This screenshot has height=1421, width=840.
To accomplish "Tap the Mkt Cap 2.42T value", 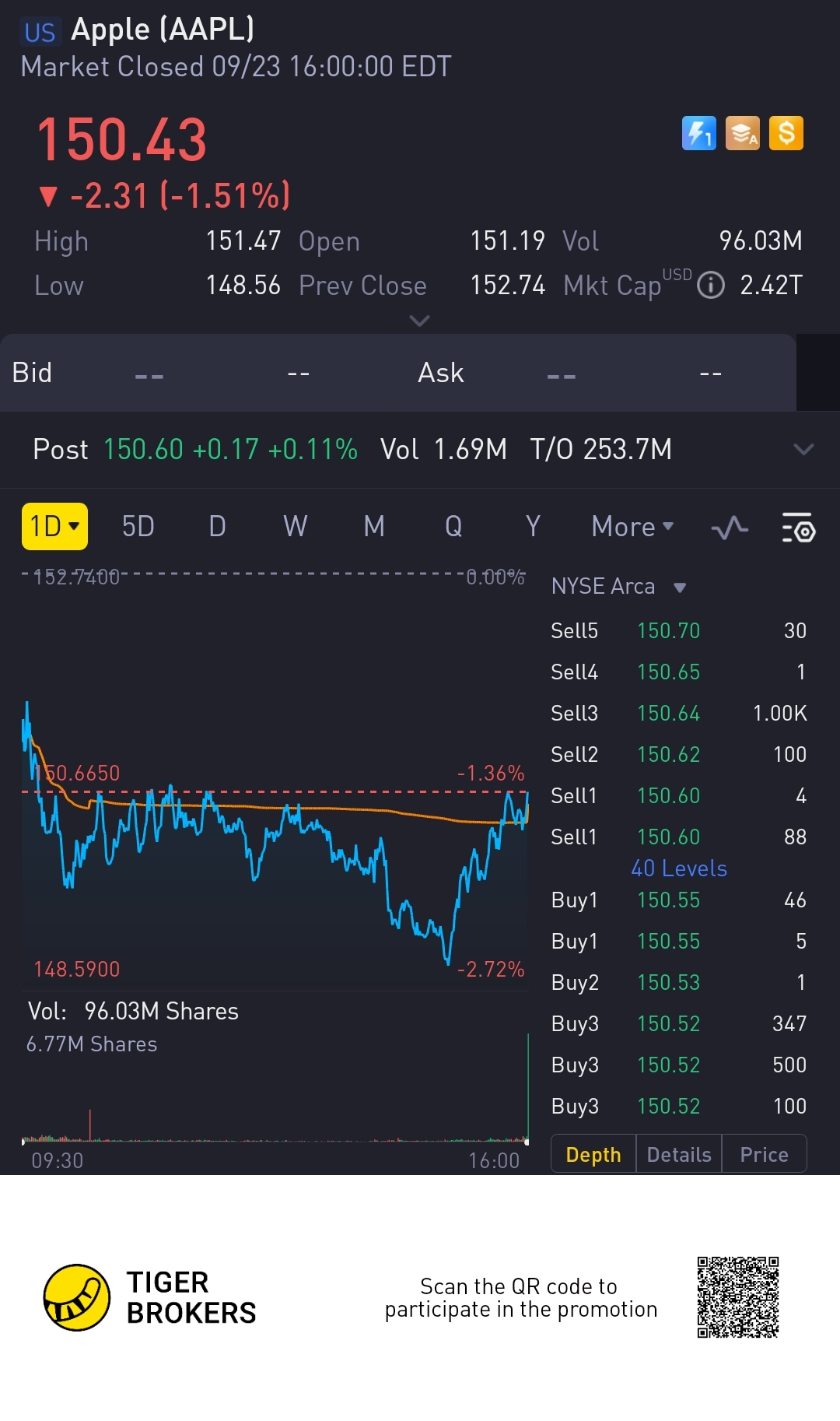I will point(771,286).
